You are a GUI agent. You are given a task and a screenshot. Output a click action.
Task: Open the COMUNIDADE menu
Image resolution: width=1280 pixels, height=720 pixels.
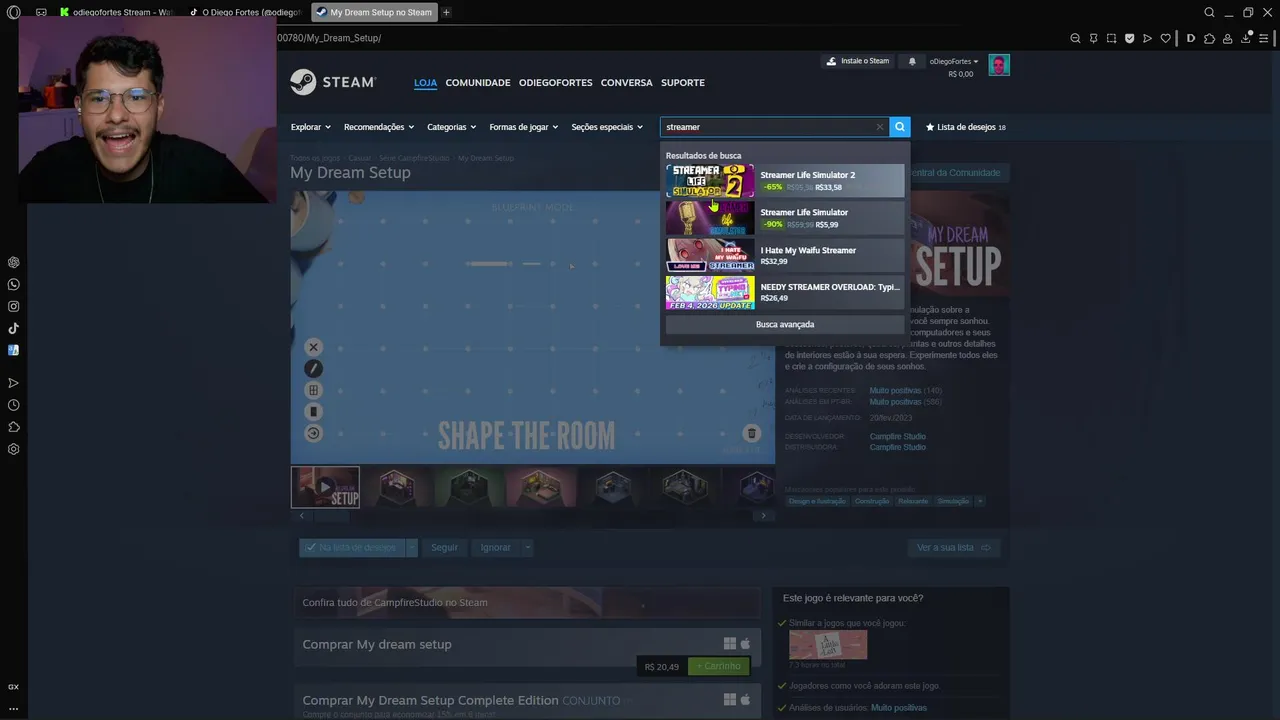coord(478,82)
